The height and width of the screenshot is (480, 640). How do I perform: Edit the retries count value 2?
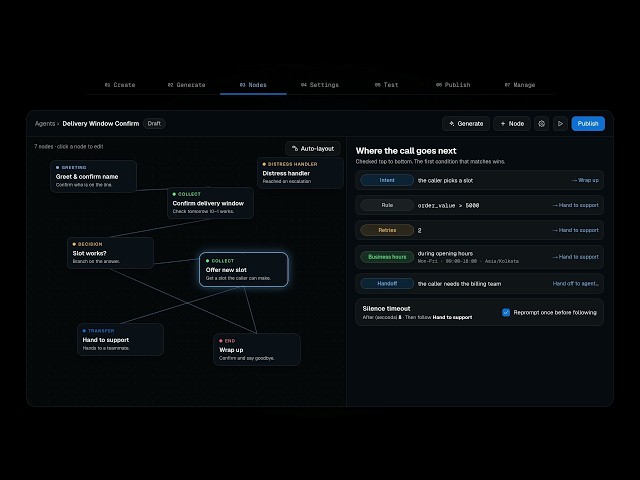coord(420,231)
